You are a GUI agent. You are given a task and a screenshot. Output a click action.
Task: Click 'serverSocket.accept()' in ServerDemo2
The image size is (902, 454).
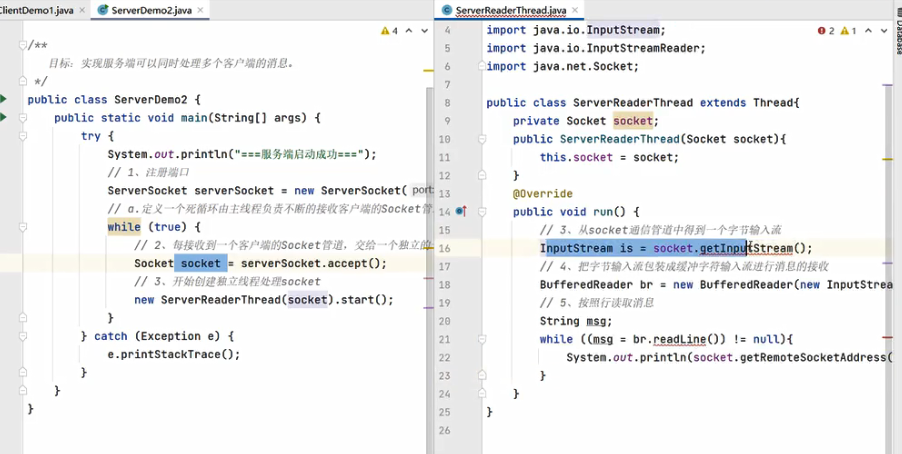tap(311, 263)
